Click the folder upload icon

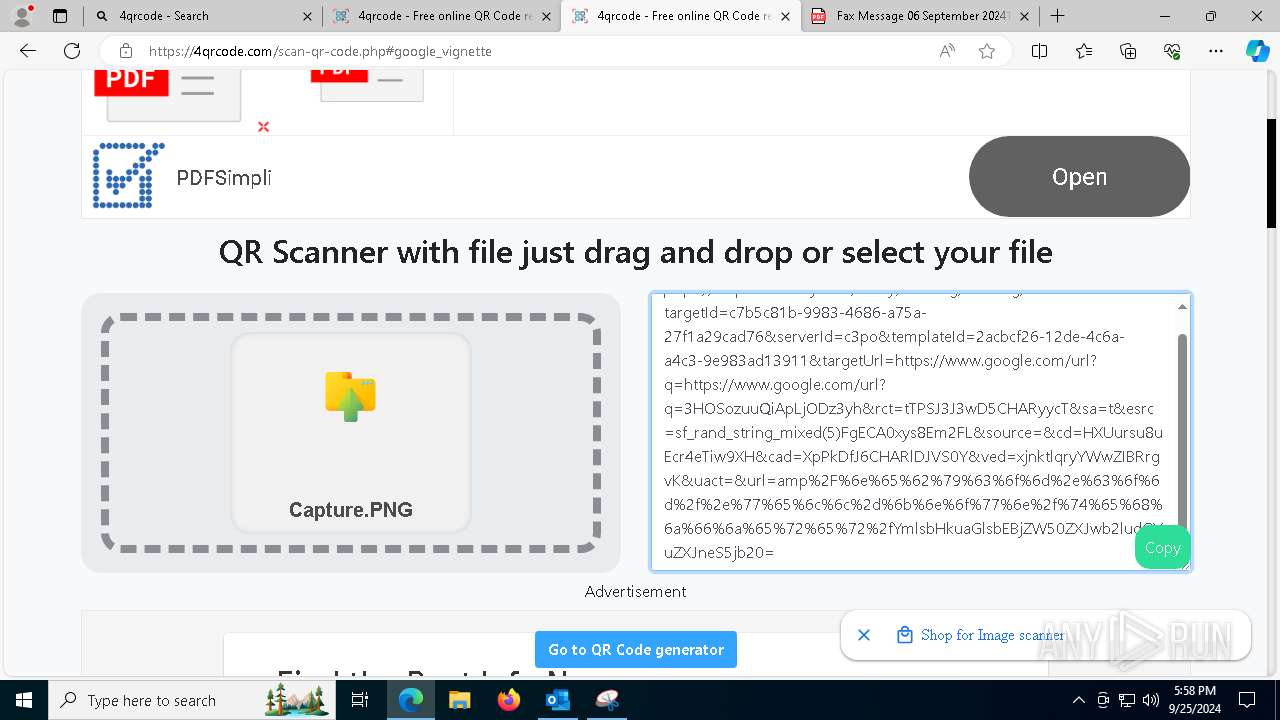tap(350, 396)
